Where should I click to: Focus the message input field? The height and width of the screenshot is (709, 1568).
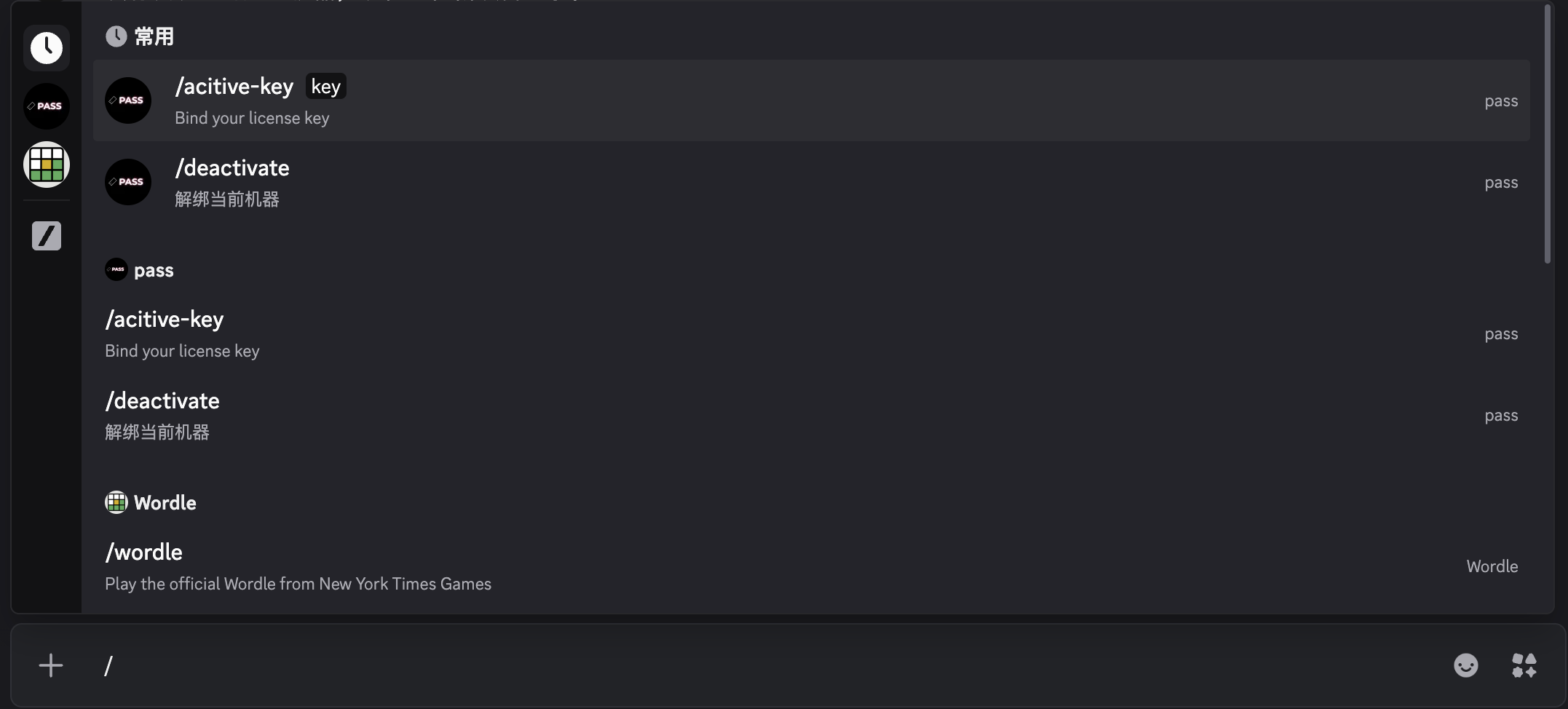[x=728, y=665]
